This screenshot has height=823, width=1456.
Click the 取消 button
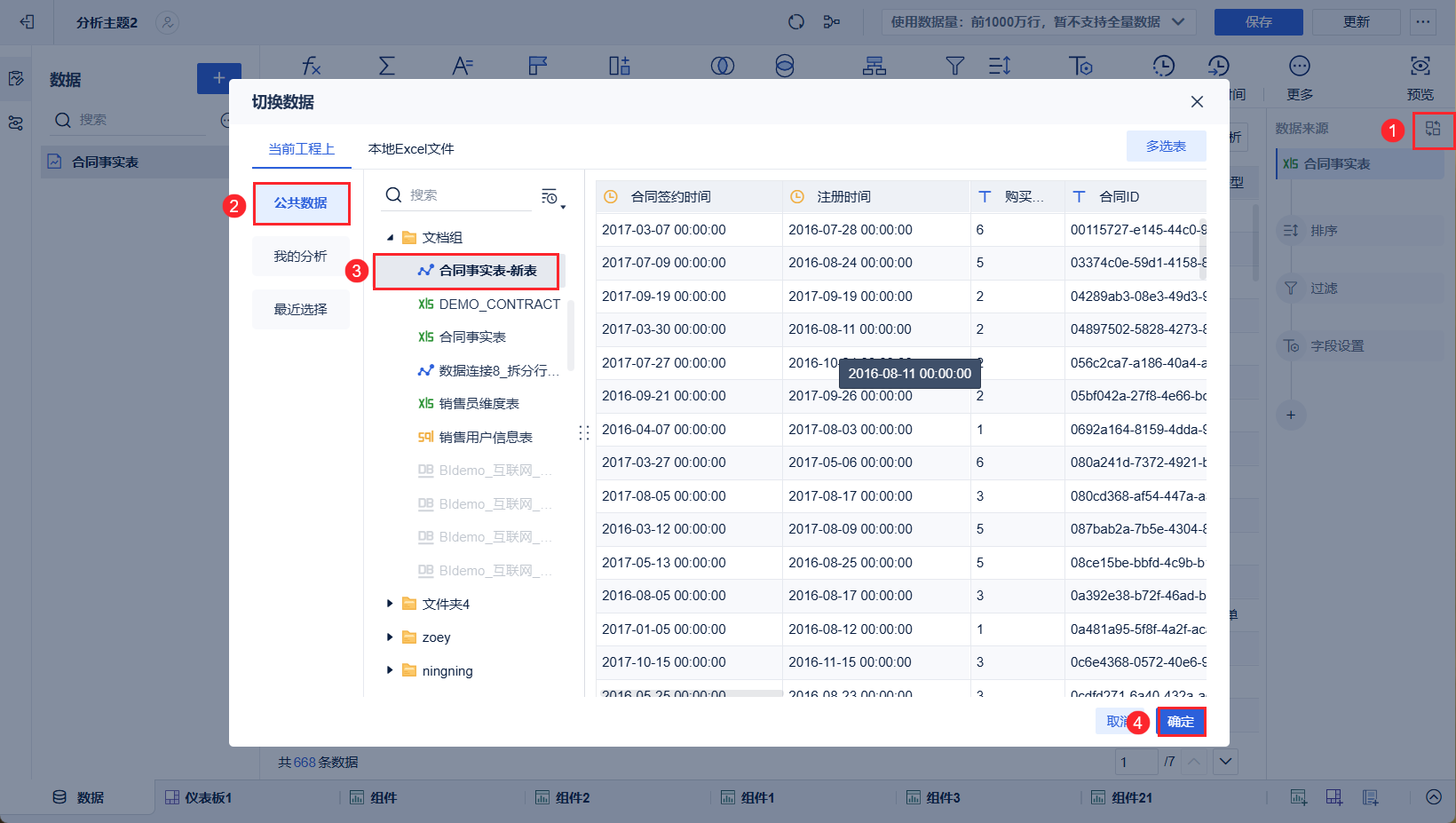(1120, 722)
